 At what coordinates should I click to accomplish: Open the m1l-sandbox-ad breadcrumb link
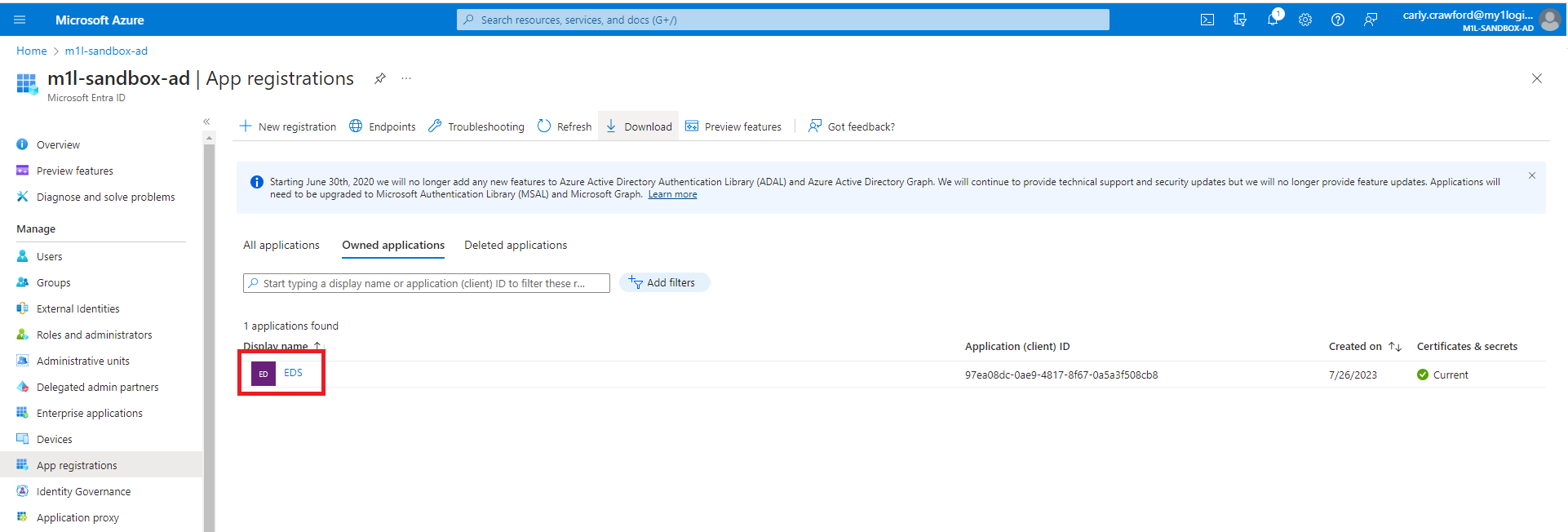click(x=106, y=51)
